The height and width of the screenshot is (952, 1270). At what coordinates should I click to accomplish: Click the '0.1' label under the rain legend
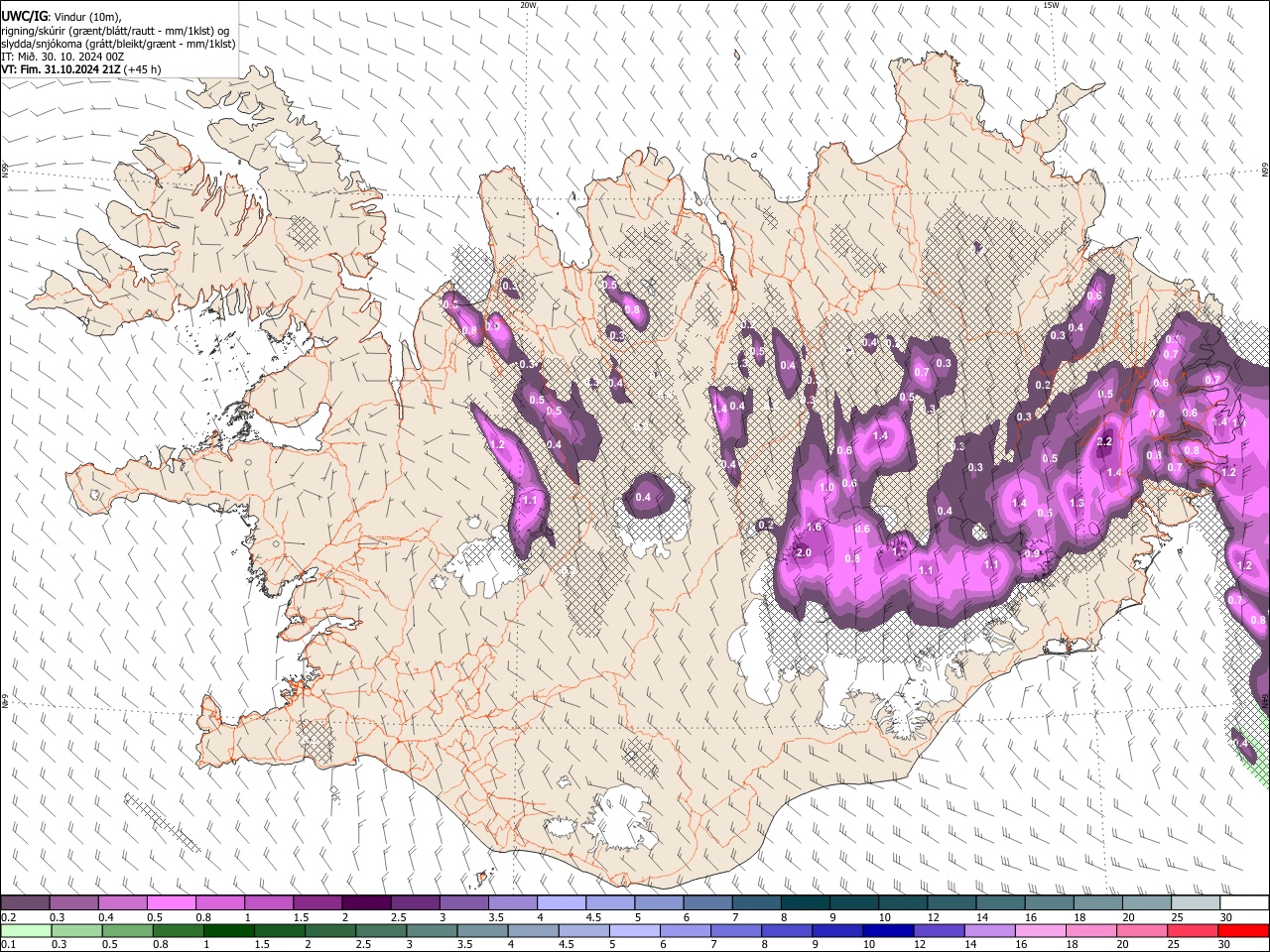click(x=8, y=945)
